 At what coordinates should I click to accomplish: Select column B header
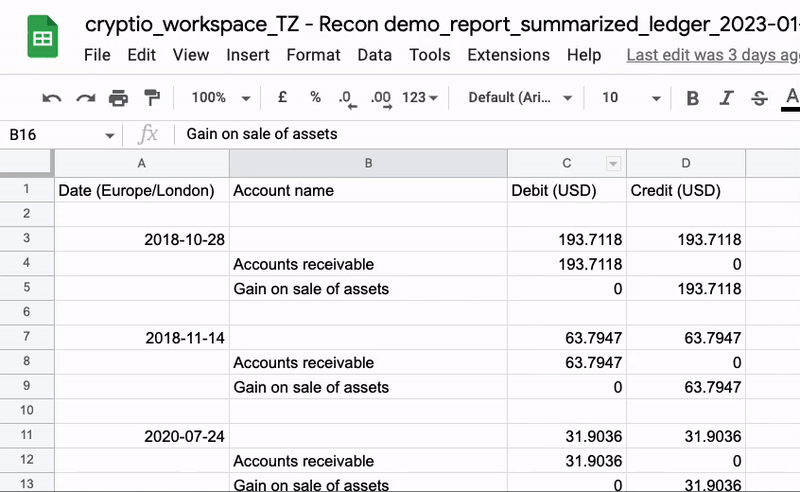point(368,163)
